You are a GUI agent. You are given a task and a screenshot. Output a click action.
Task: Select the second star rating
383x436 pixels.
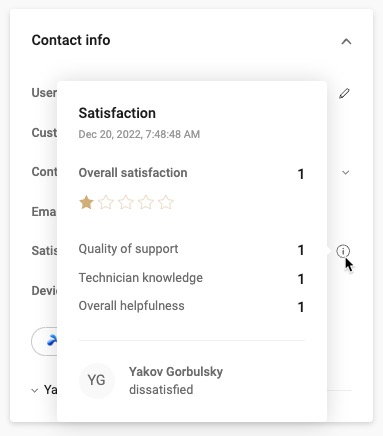[106, 202]
